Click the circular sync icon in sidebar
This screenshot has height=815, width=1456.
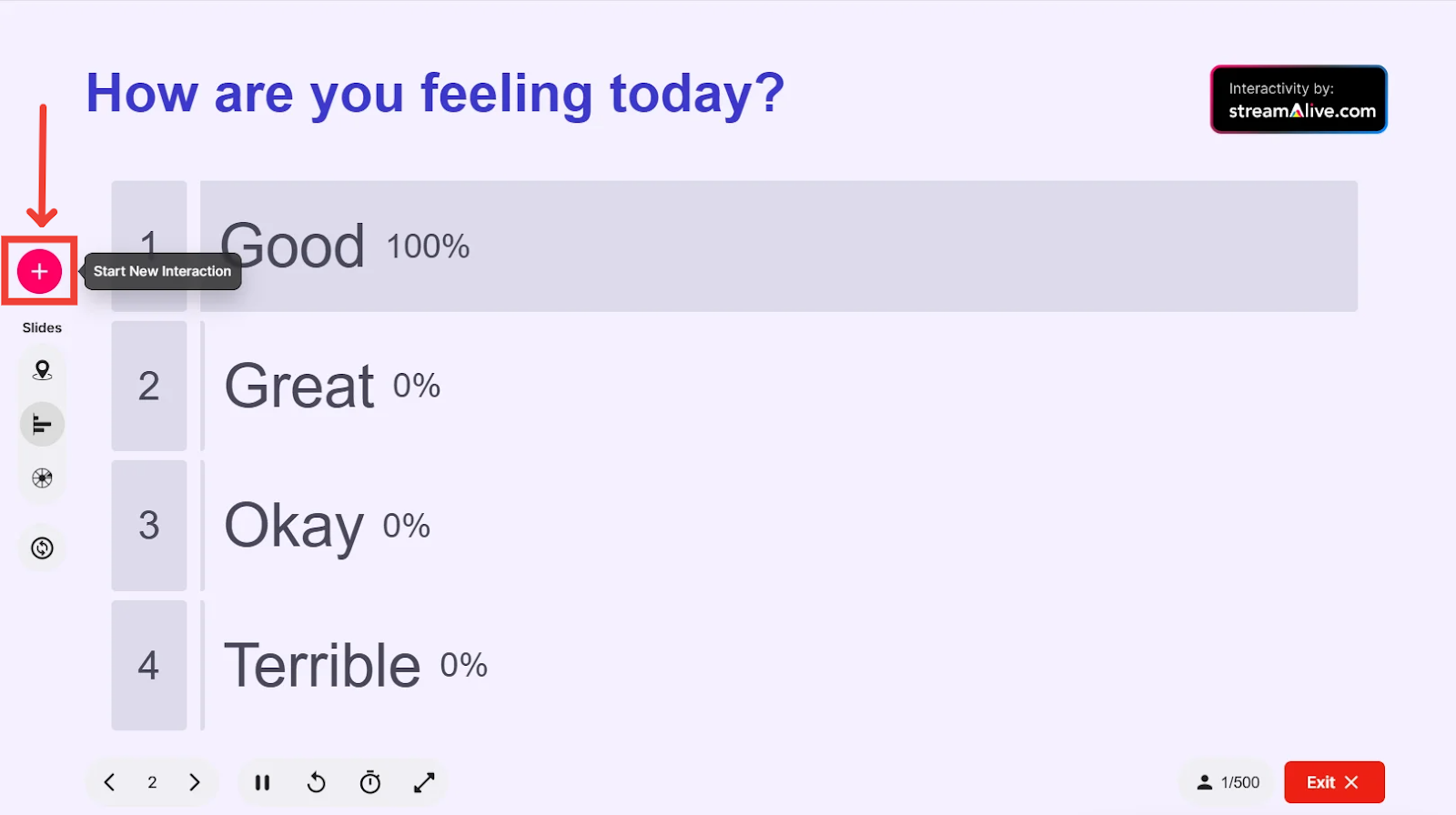(42, 548)
